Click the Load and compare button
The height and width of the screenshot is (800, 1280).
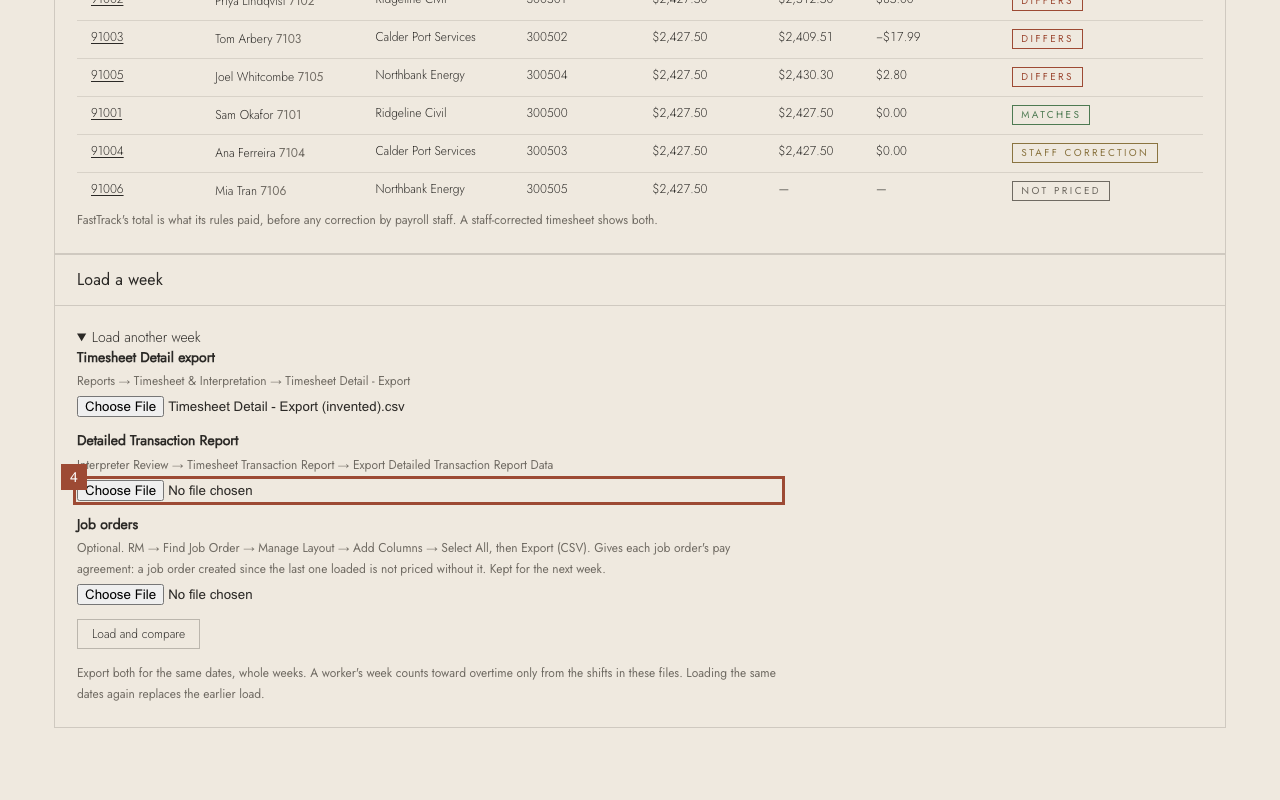coord(138,634)
